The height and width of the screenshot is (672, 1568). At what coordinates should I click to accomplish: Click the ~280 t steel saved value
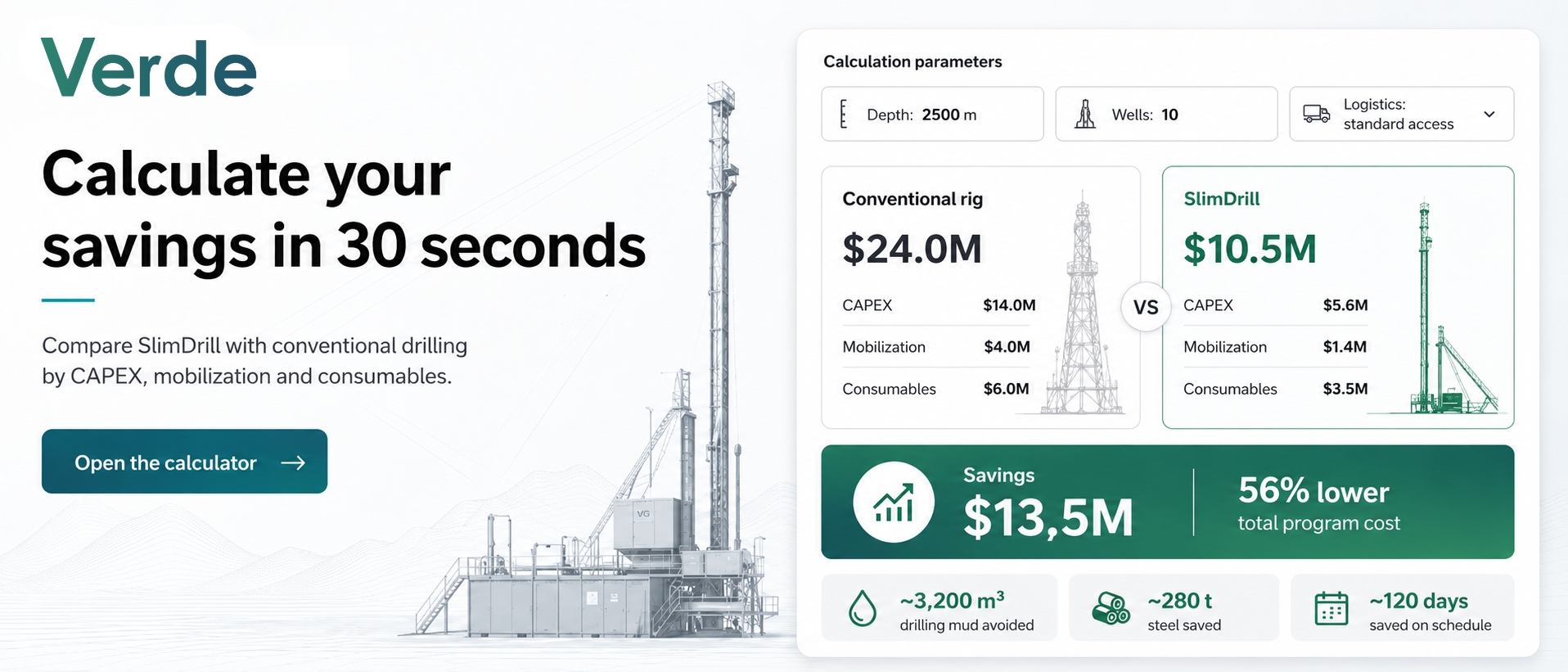click(1180, 601)
